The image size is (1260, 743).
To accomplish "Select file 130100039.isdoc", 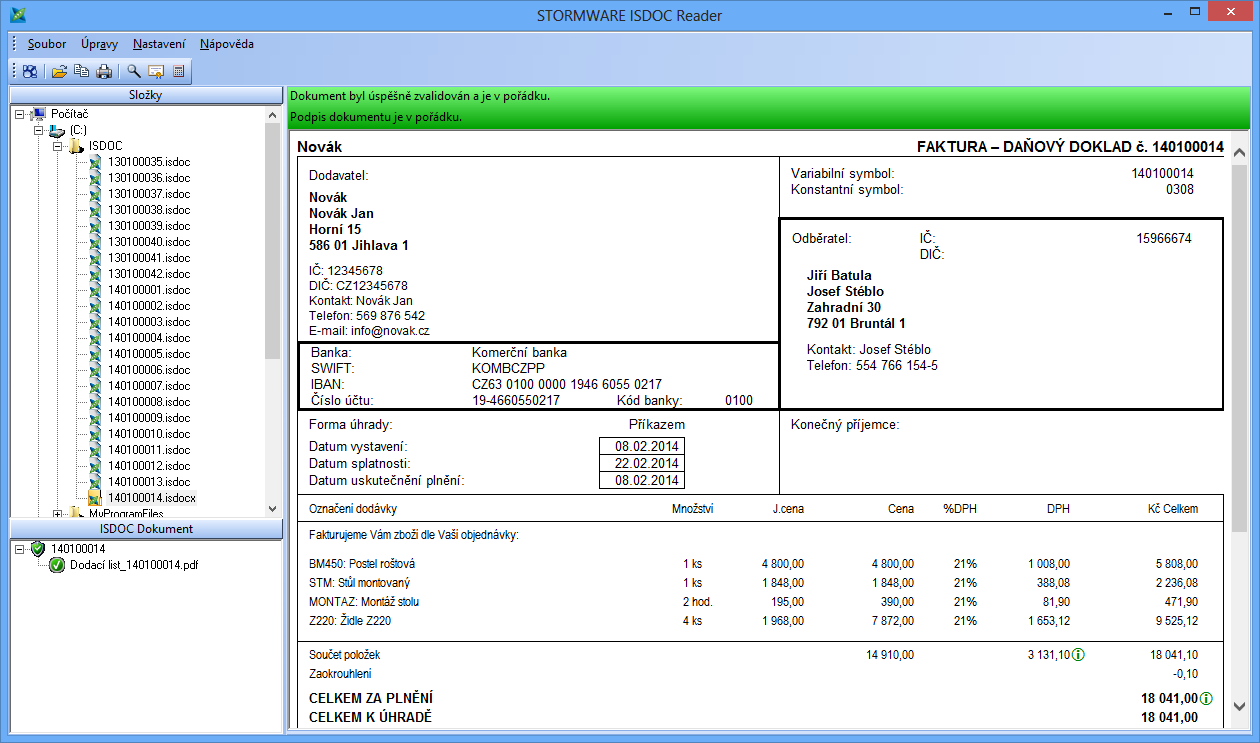I will (x=149, y=226).
